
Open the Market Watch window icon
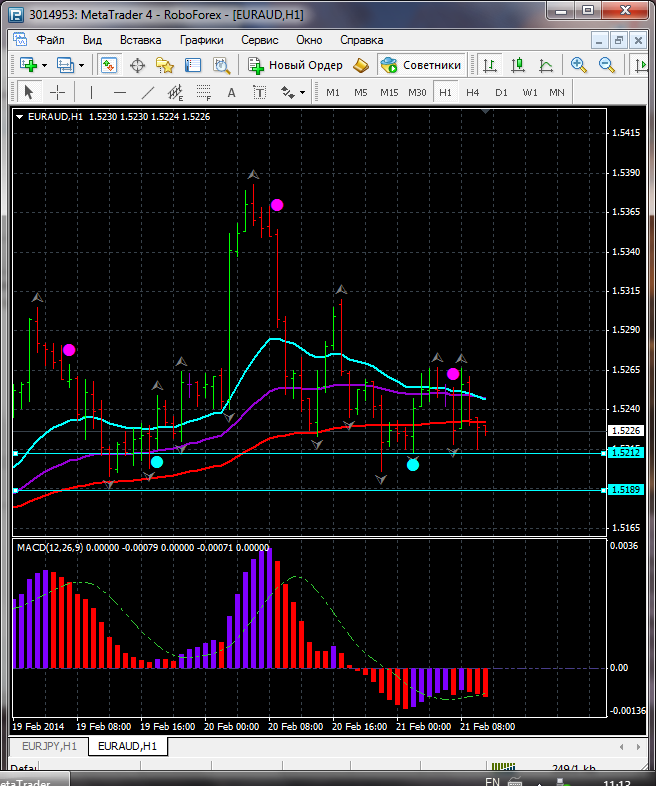109,65
